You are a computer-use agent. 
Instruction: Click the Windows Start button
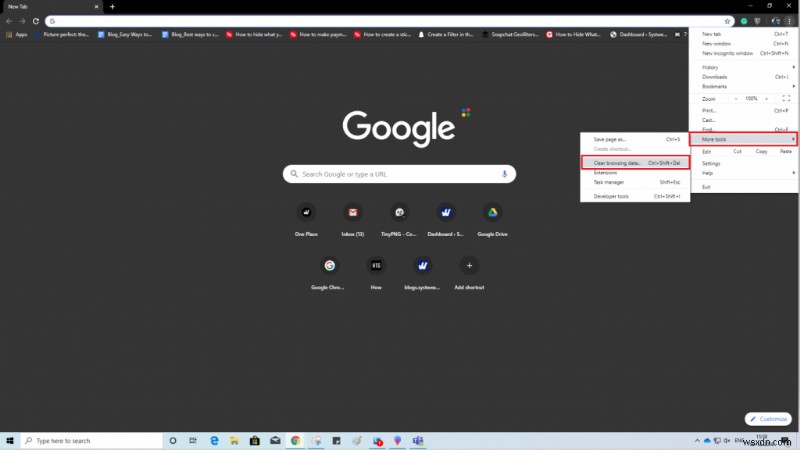pyautogui.click(x=10, y=440)
